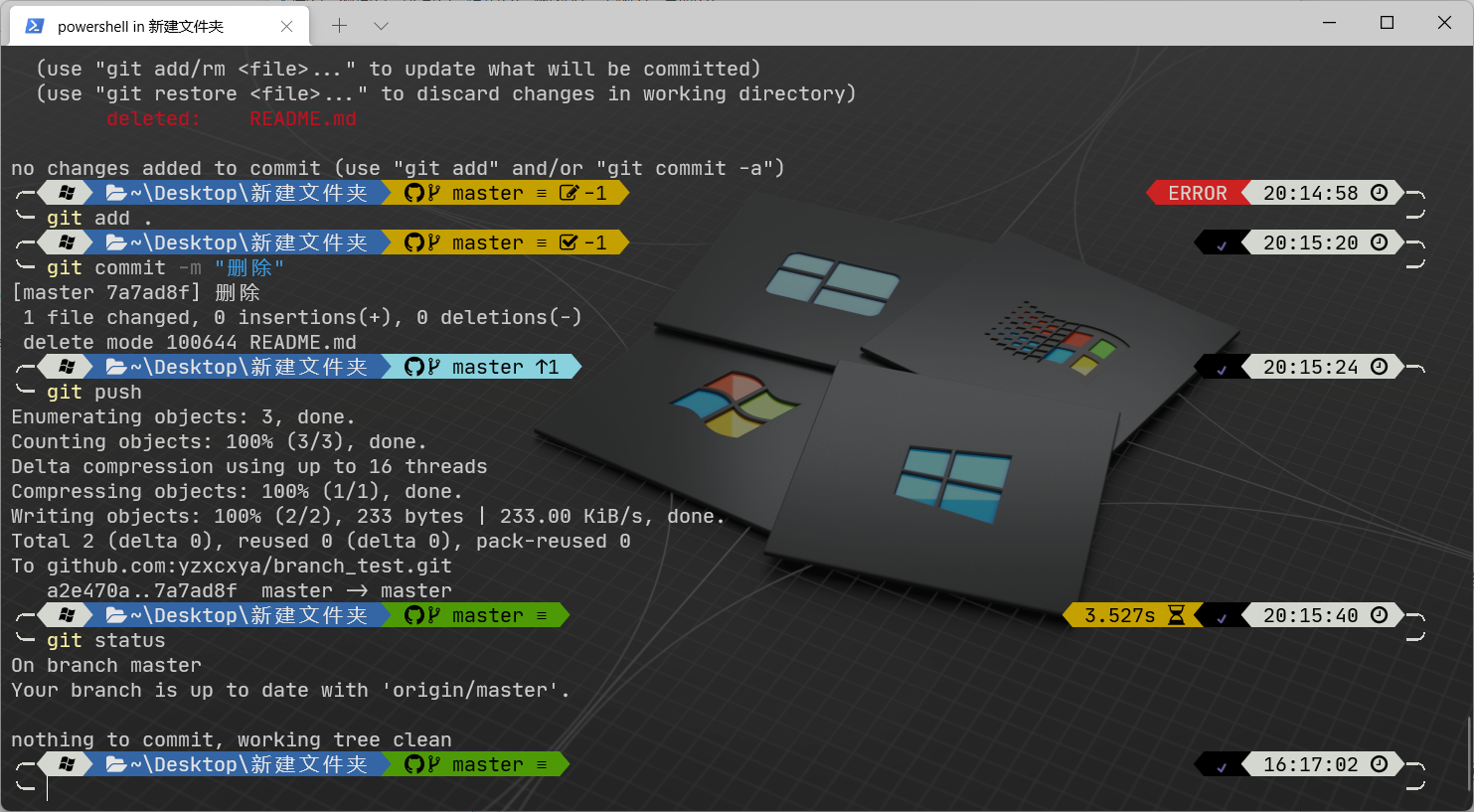Image resolution: width=1474 pixels, height=812 pixels.
Task: Click the red ERROR status segment
Action: (x=1197, y=193)
